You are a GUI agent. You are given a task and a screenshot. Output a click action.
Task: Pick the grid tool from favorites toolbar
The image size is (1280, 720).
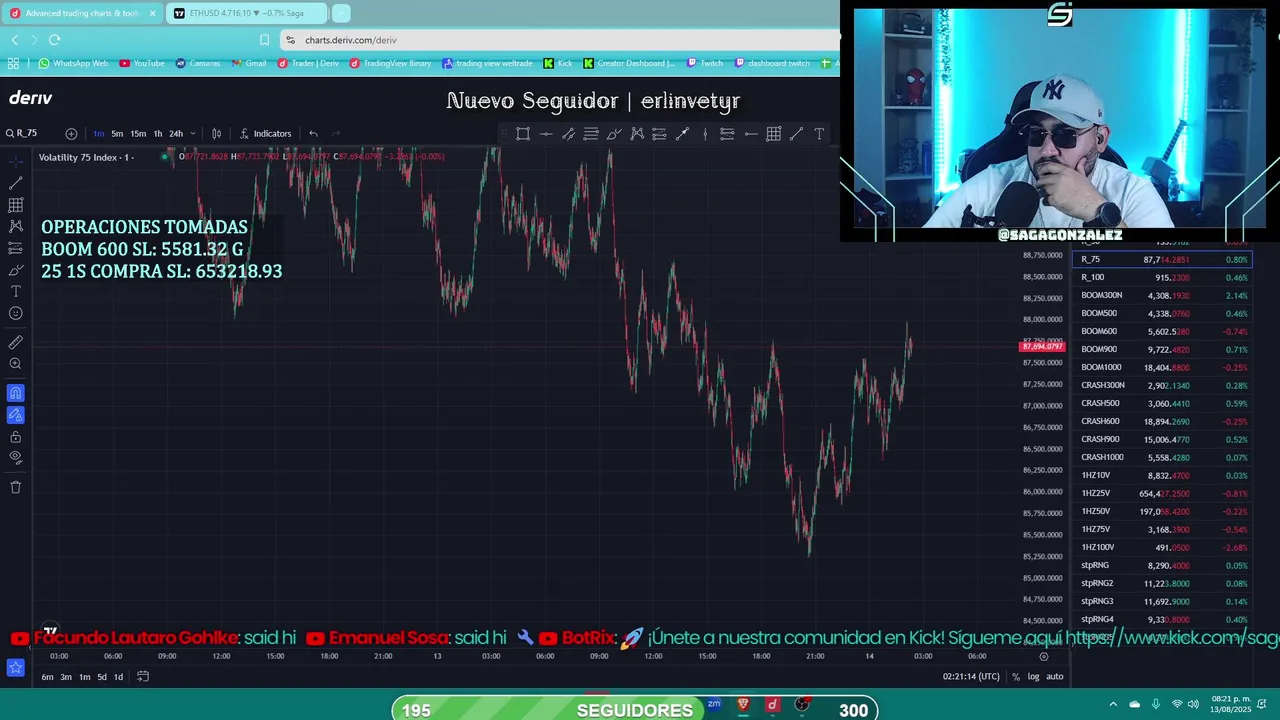tap(774, 134)
